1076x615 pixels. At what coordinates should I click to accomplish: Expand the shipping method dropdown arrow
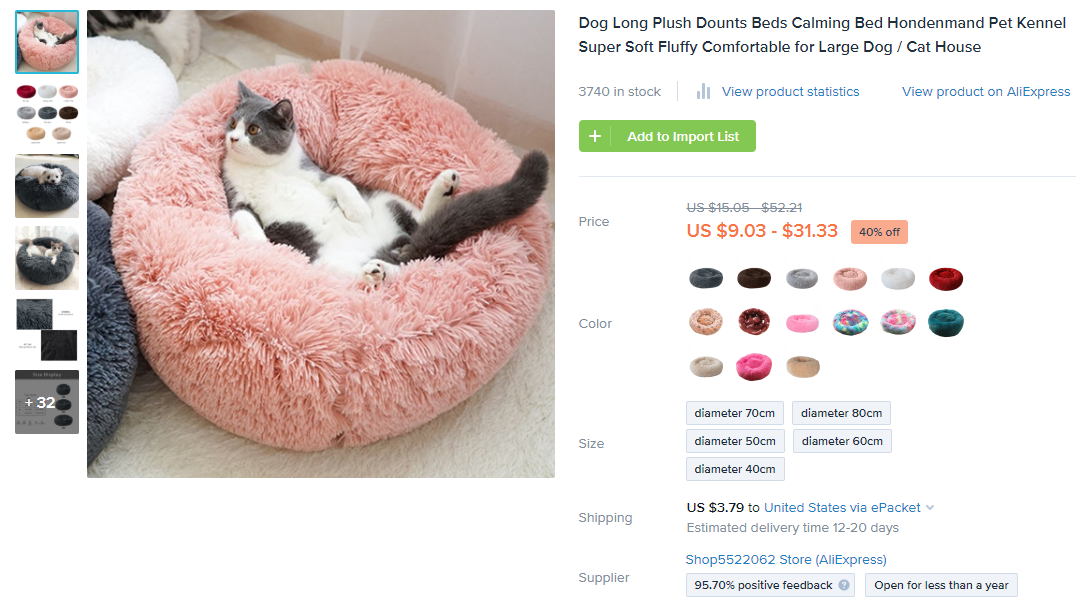930,508
